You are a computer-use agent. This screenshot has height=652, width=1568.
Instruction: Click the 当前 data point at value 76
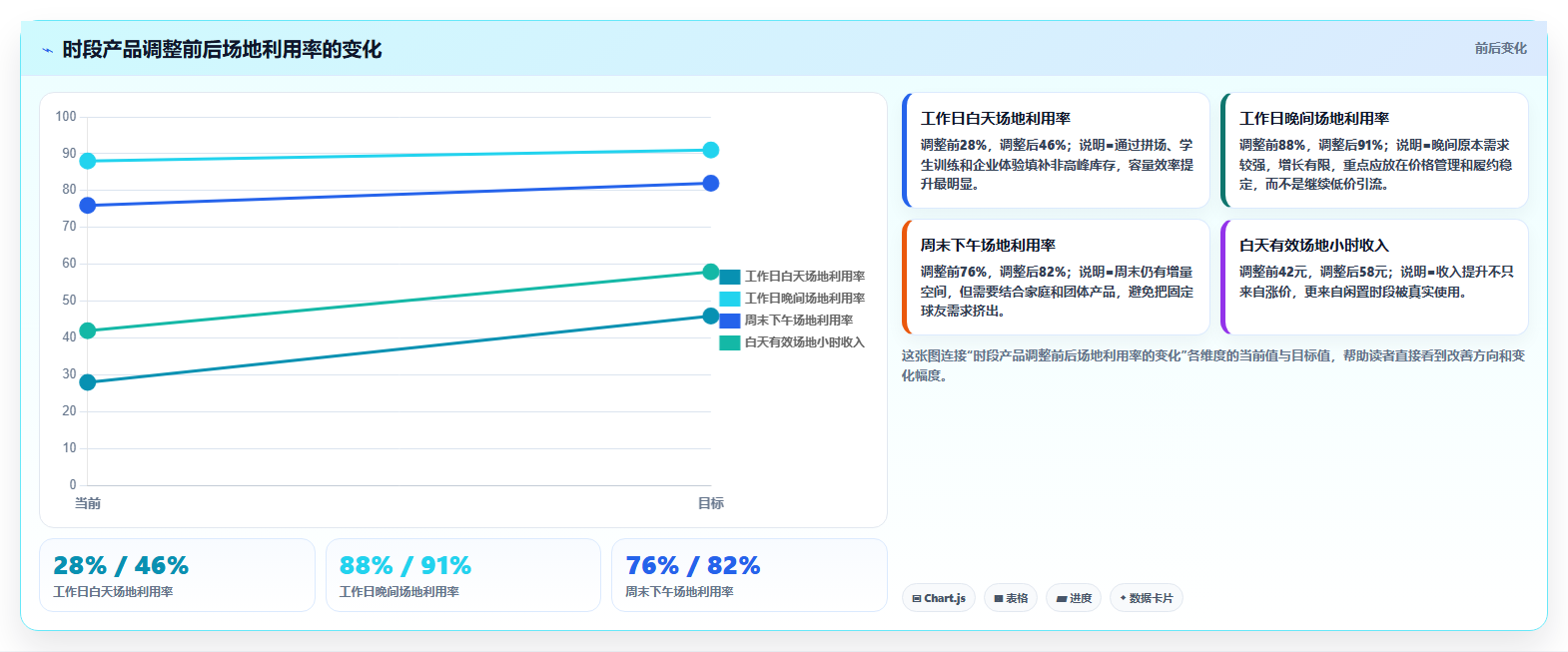tap(88, 206)
